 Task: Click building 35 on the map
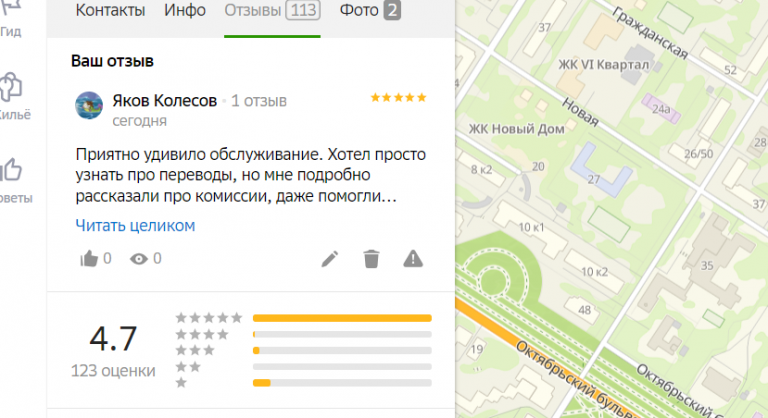click(707, 266)
